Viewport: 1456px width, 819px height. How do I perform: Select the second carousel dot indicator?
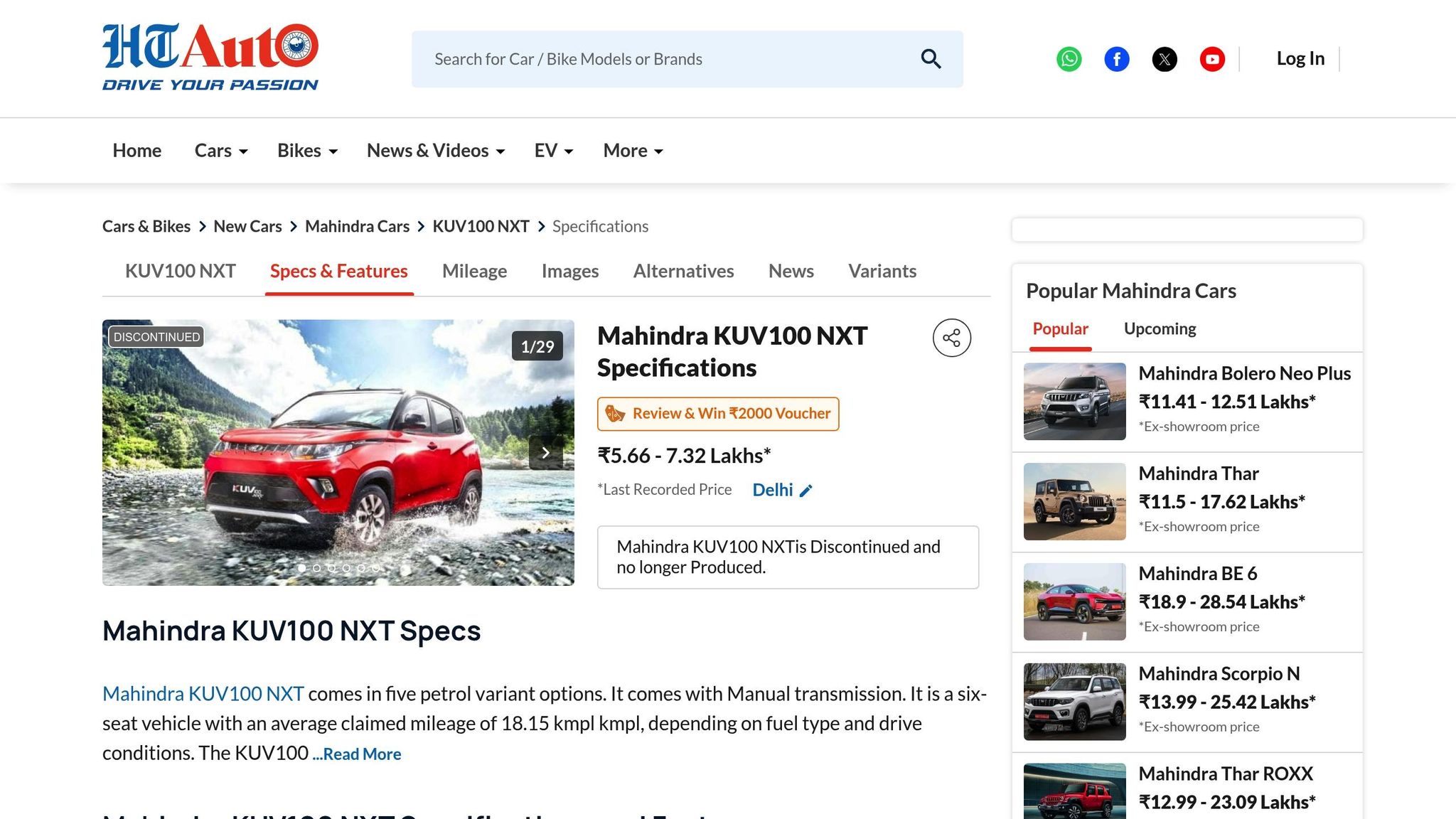(x=317, y=568)
